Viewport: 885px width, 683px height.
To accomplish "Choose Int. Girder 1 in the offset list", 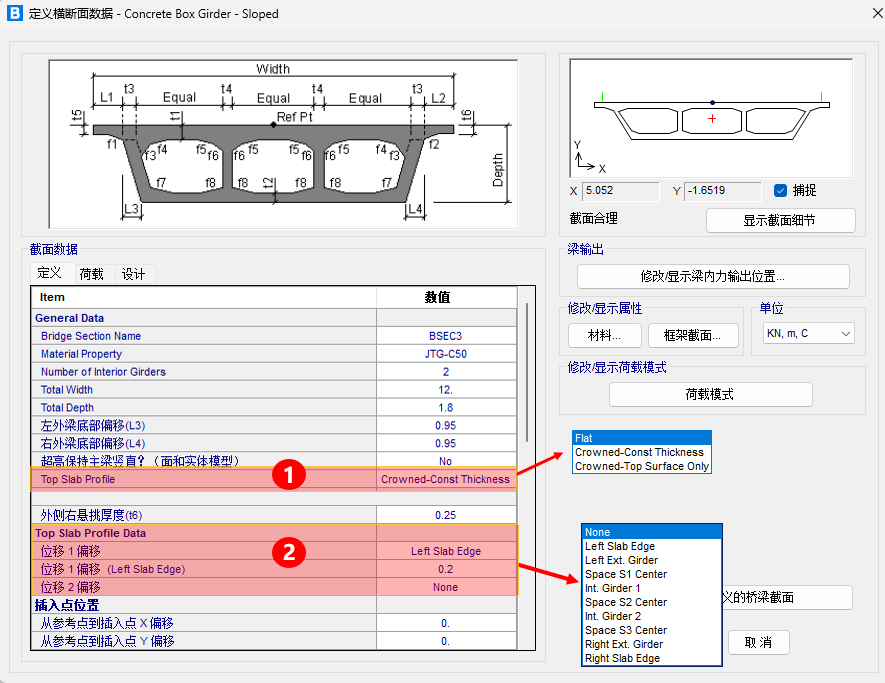I will coord(612,588).
